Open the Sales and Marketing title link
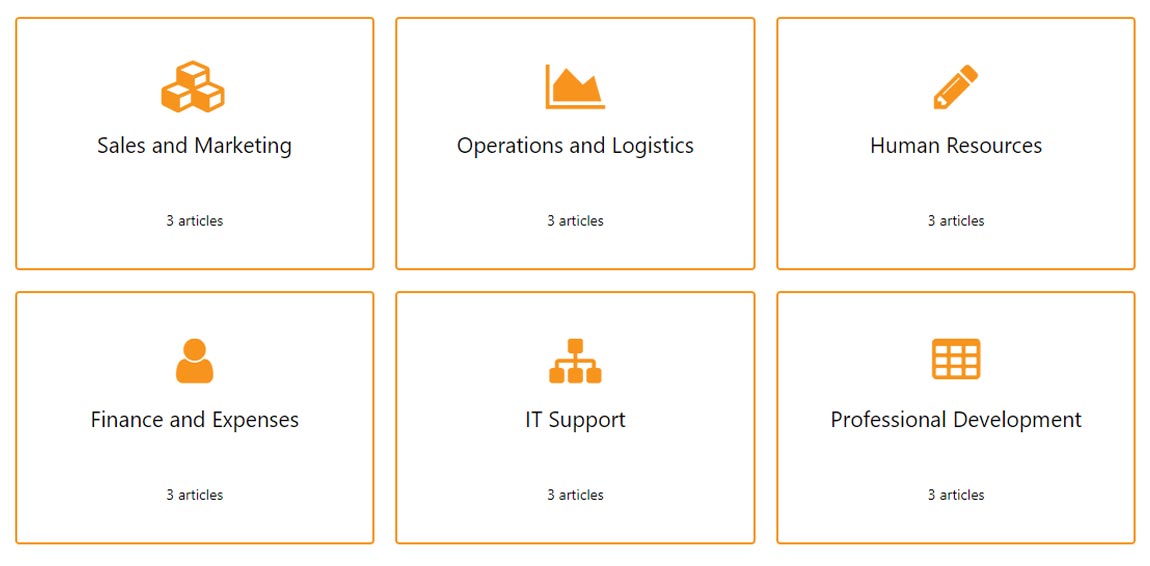This screenshot has width=1150, height=566. pos(194,146)
